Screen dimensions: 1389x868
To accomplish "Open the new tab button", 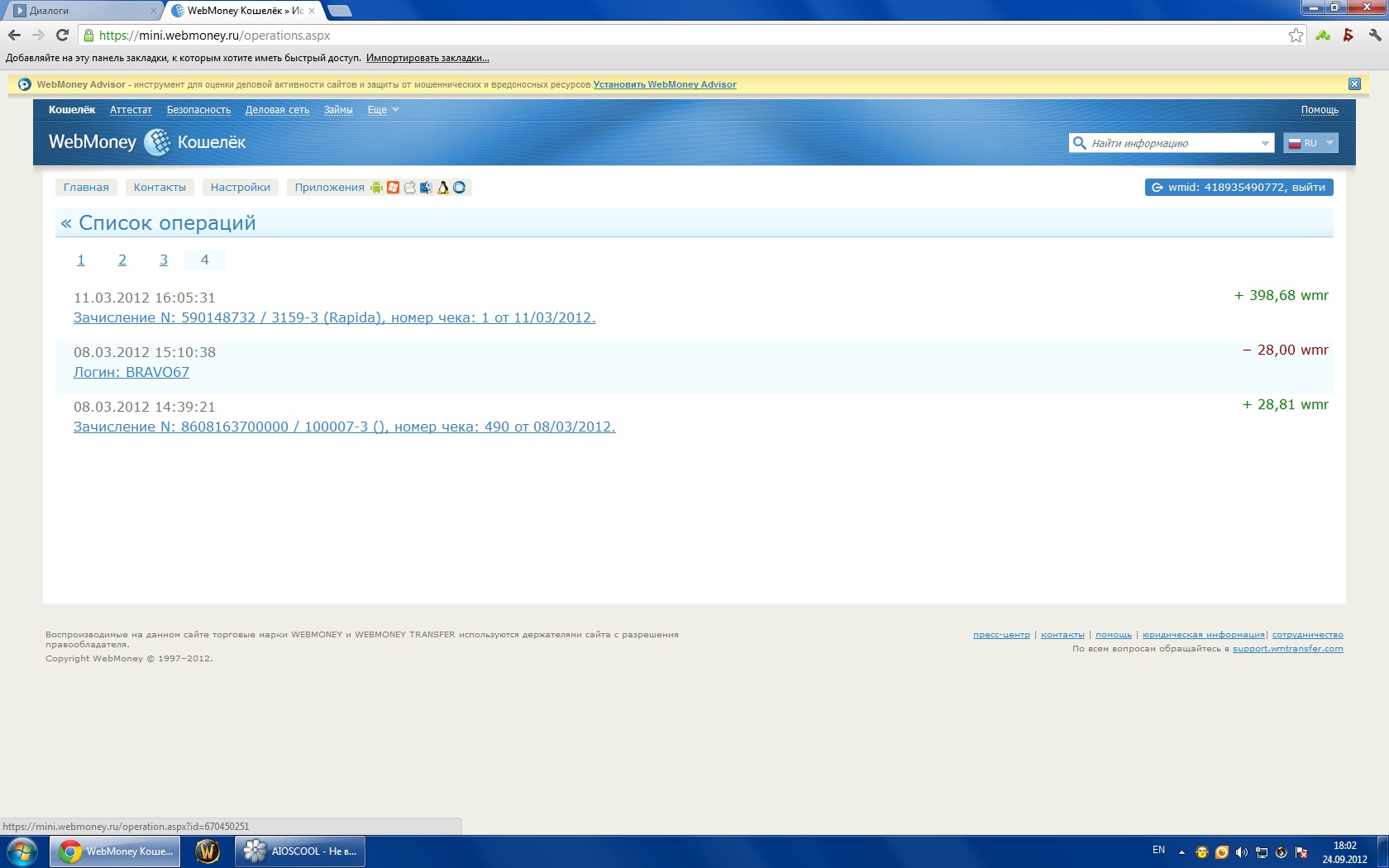I will coord(340,11).
